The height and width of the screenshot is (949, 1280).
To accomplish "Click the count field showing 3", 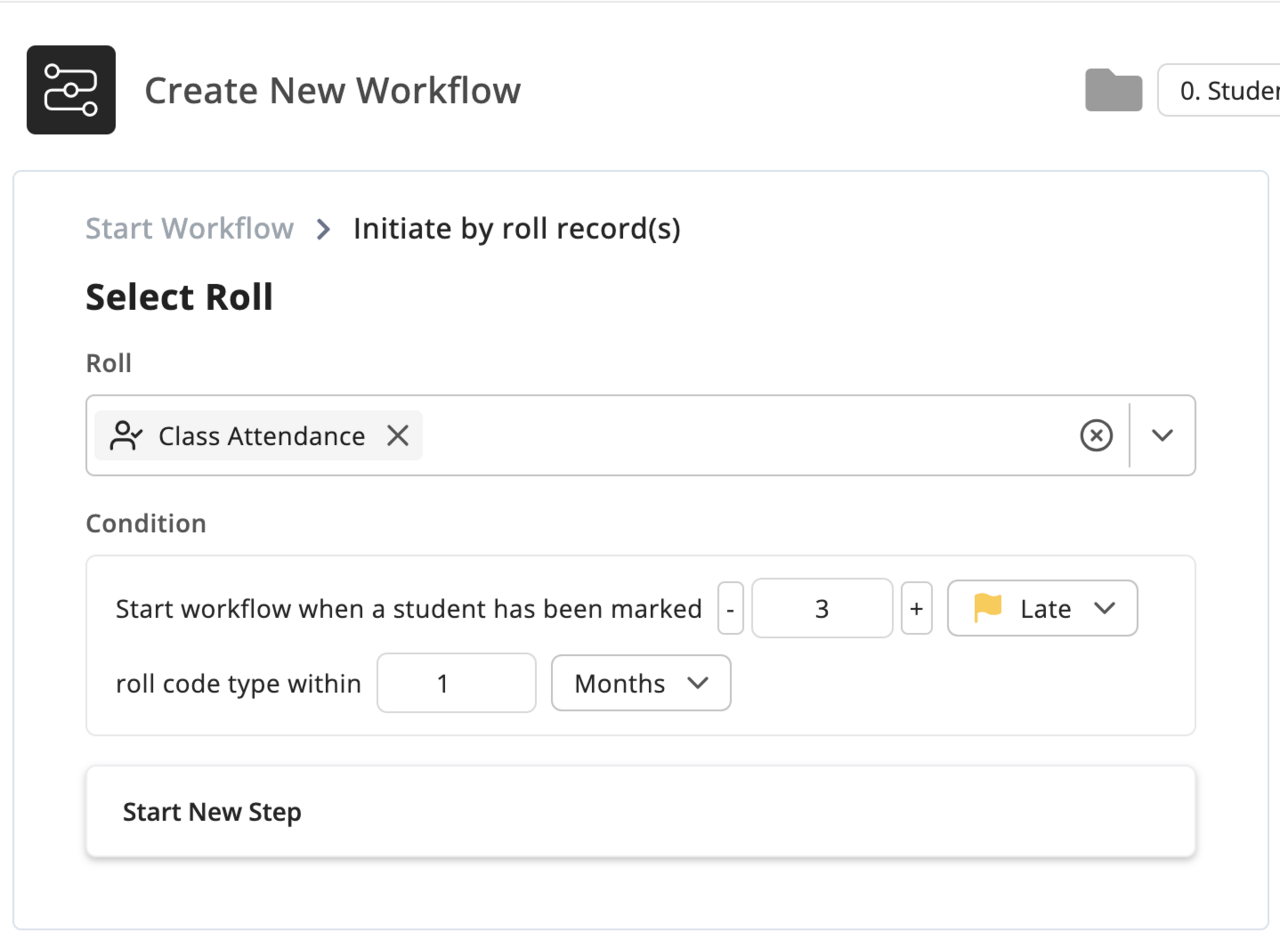I will [822, 608].
